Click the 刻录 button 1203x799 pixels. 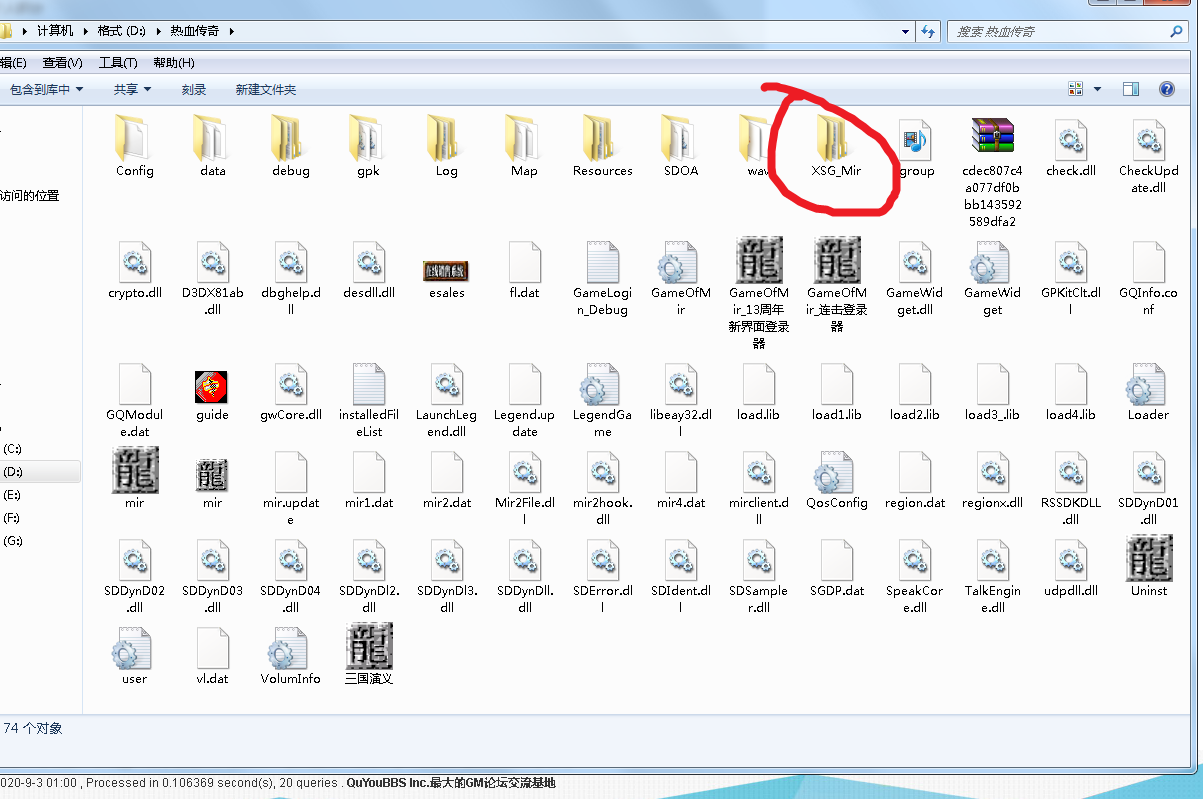pos(194,89)
